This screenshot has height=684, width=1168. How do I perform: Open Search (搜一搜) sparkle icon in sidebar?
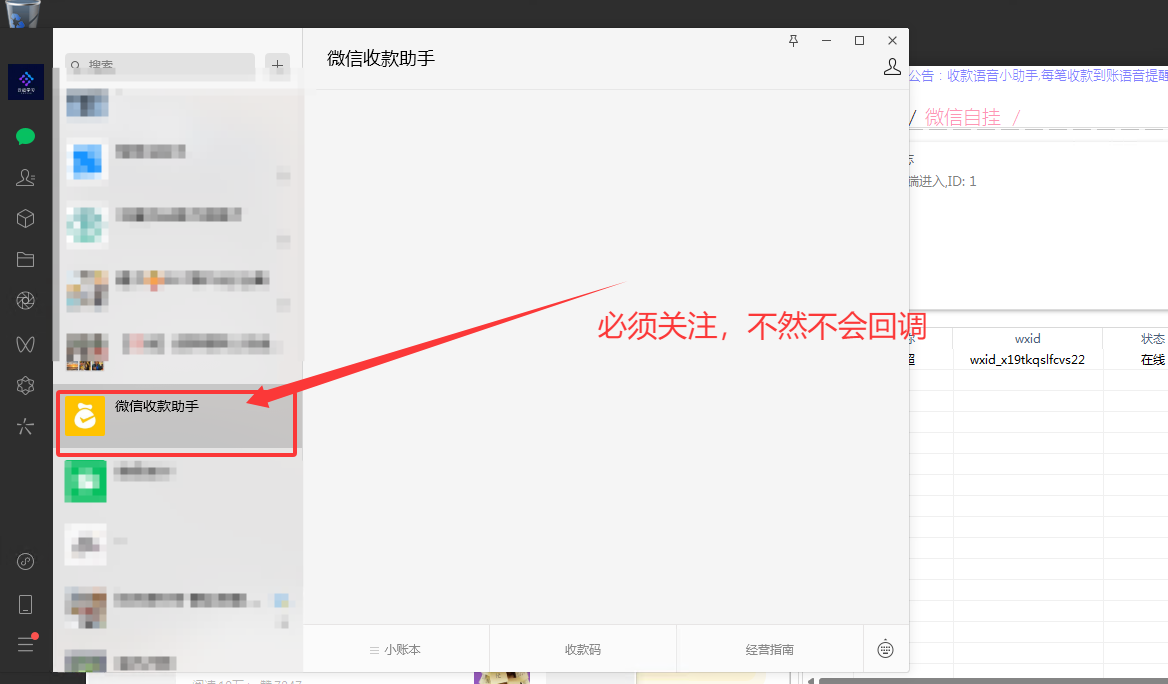pyautogui.click(x=25, y=426)
